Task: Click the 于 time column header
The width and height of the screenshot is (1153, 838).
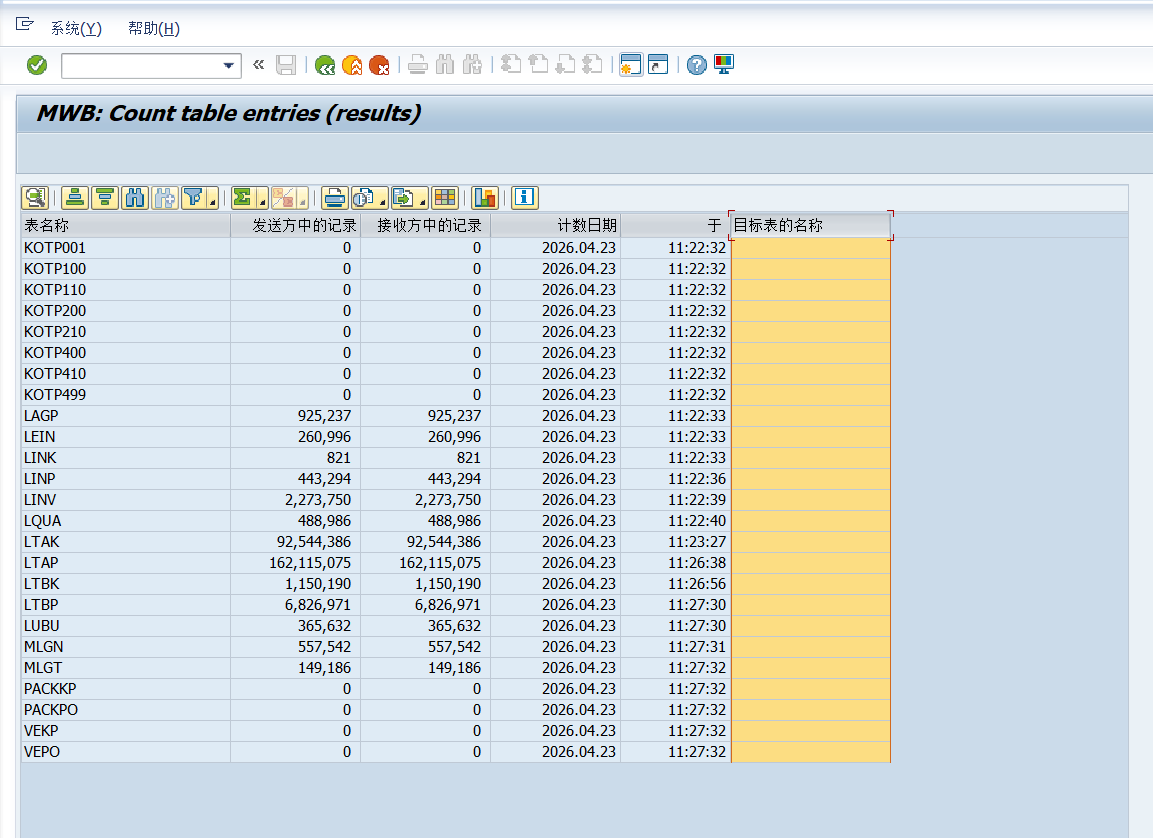Action: click(x=676, y=226)
